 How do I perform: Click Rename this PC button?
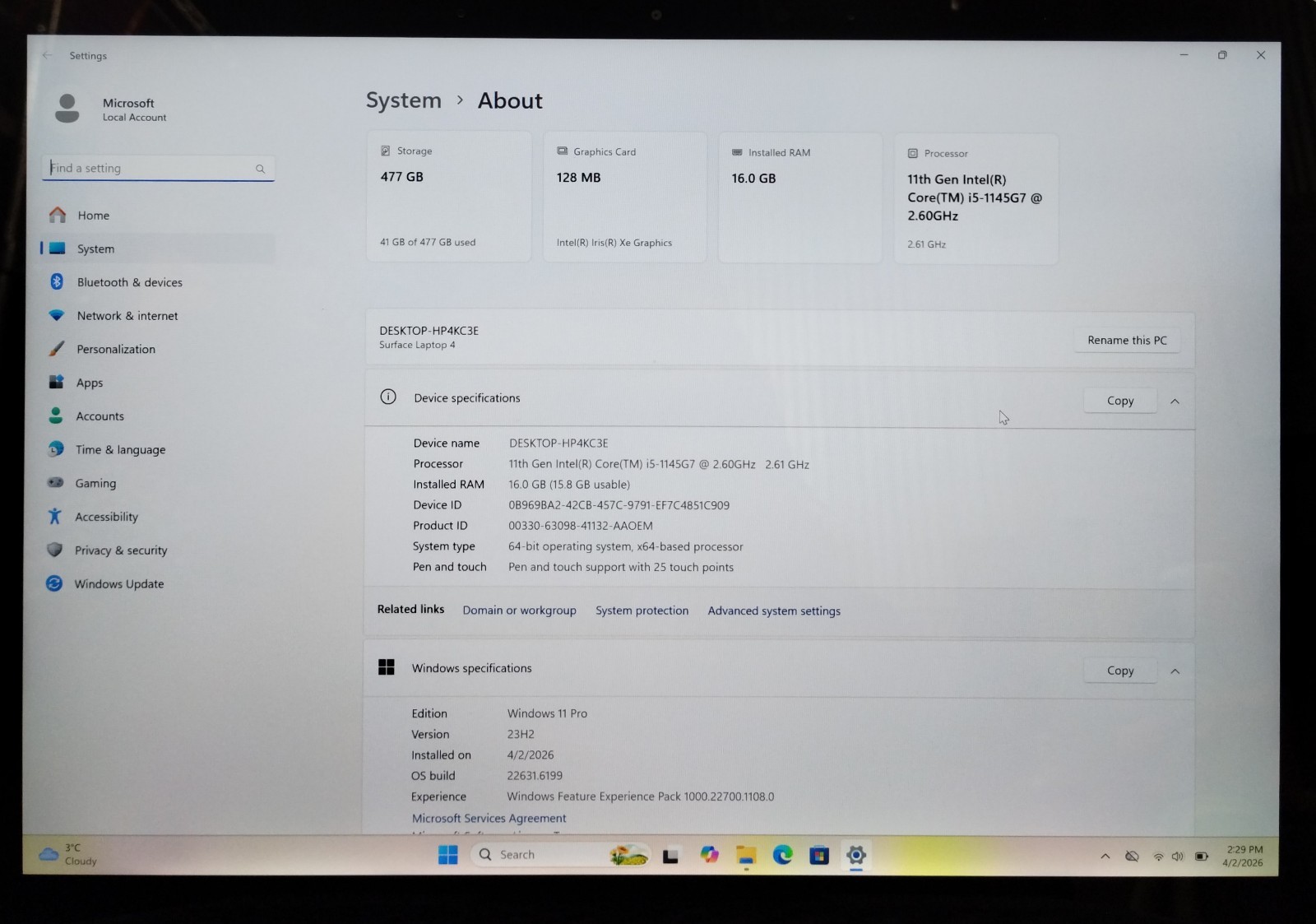(1127, 340)
